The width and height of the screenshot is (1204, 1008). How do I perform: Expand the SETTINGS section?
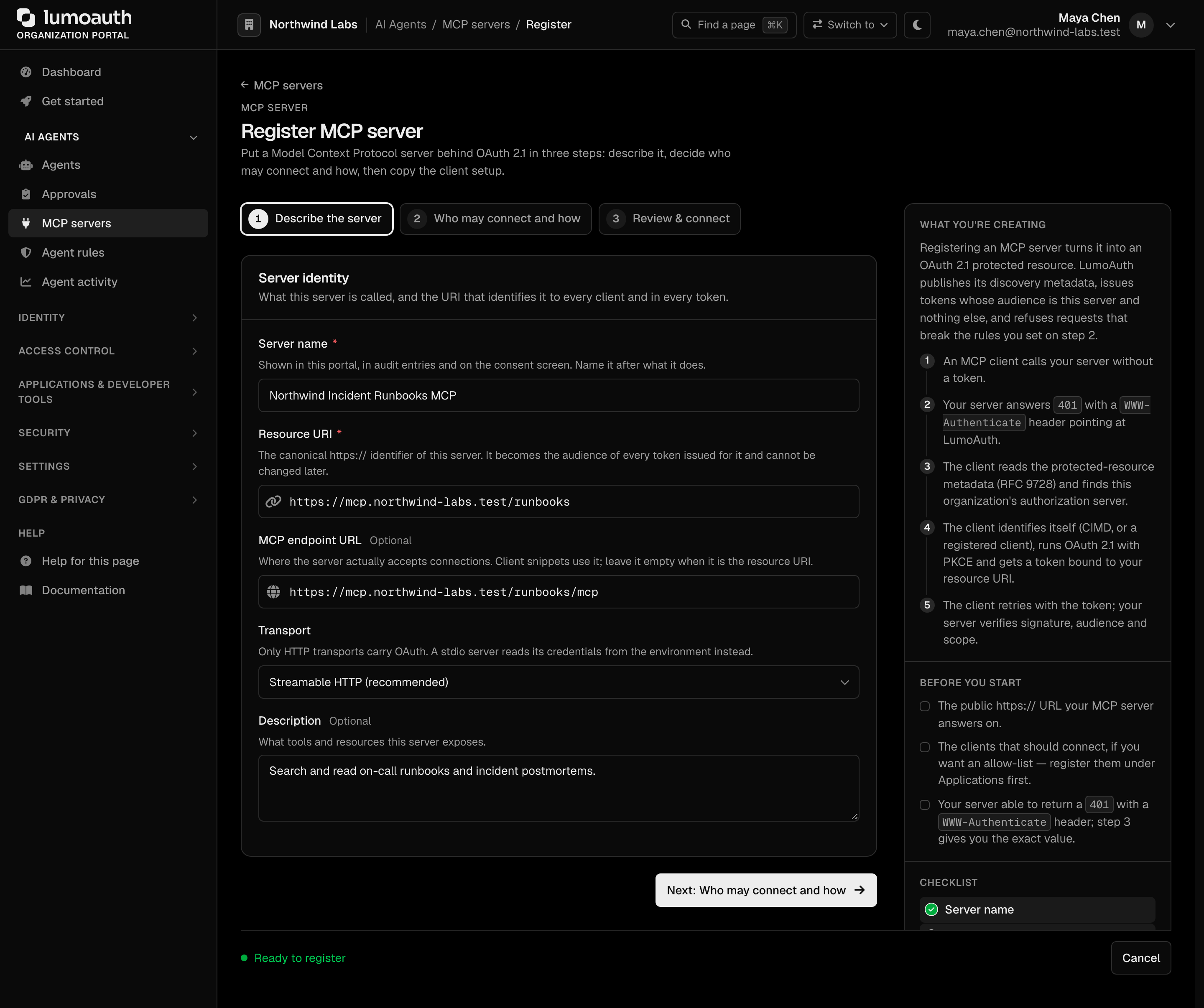tap(108, 466)
